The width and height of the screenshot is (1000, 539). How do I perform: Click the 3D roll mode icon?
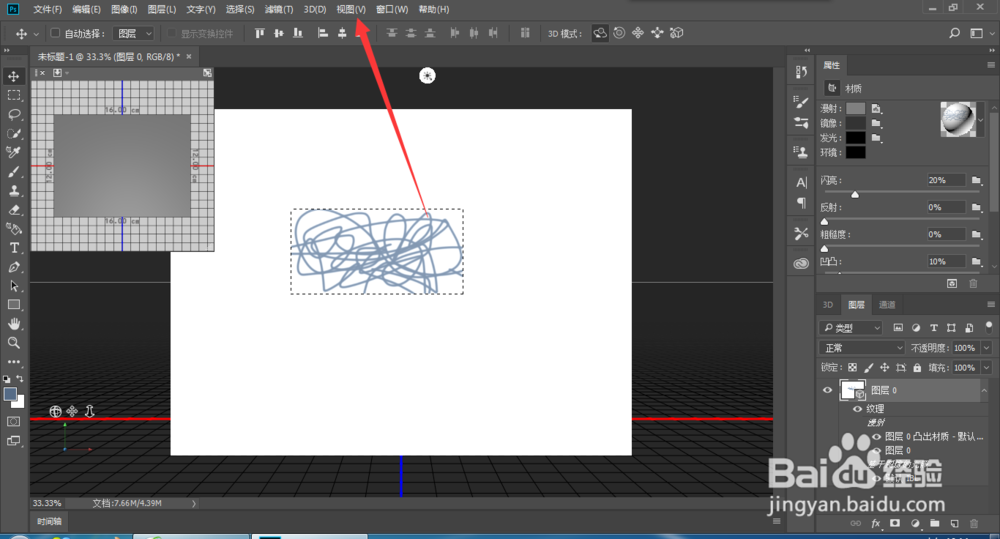tap(619, 33)
